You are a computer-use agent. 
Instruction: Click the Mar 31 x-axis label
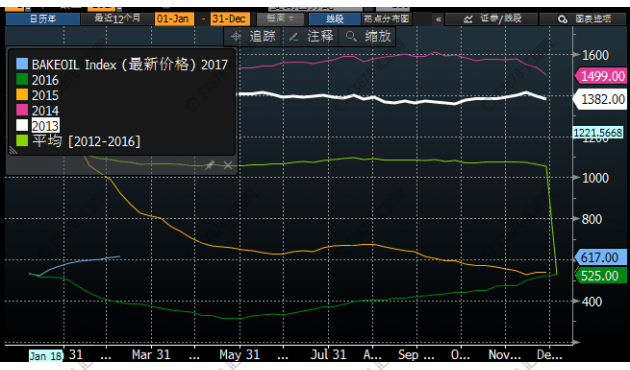[151, 355]
